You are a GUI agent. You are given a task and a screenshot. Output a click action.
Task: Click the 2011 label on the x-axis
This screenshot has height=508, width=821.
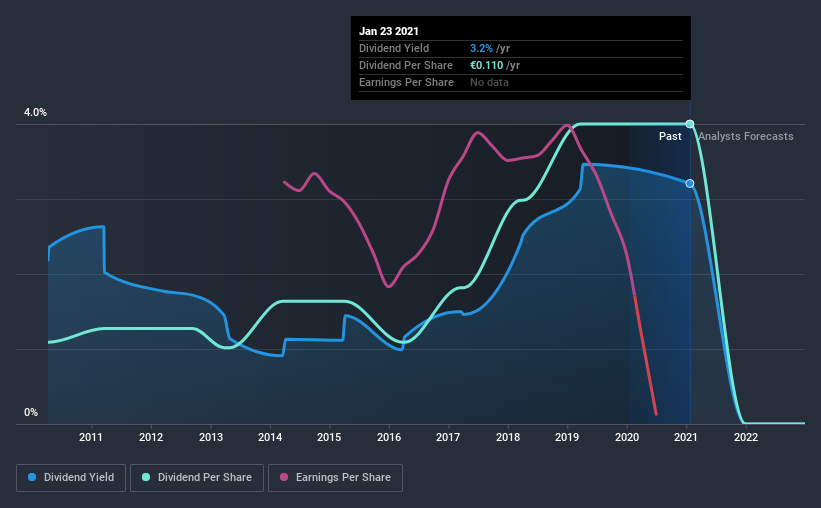(91, 437)
